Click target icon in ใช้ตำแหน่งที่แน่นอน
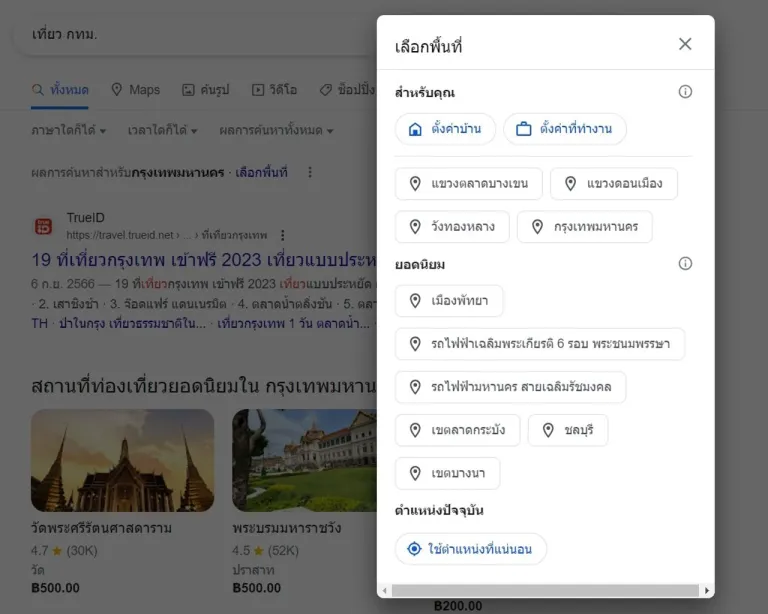The height and width of the screenshot is (614, 768). (x=414, y=549)
